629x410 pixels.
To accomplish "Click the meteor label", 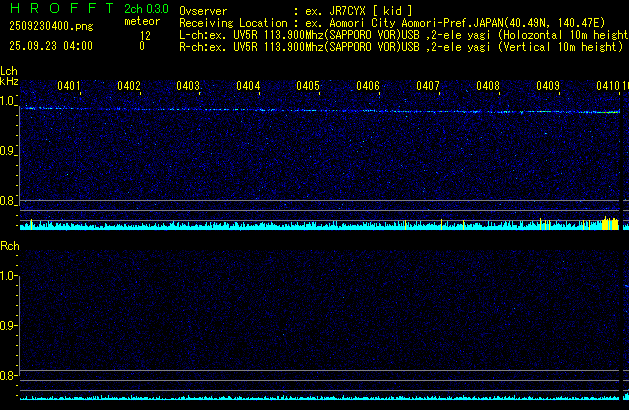I will [x=141, y=21].
